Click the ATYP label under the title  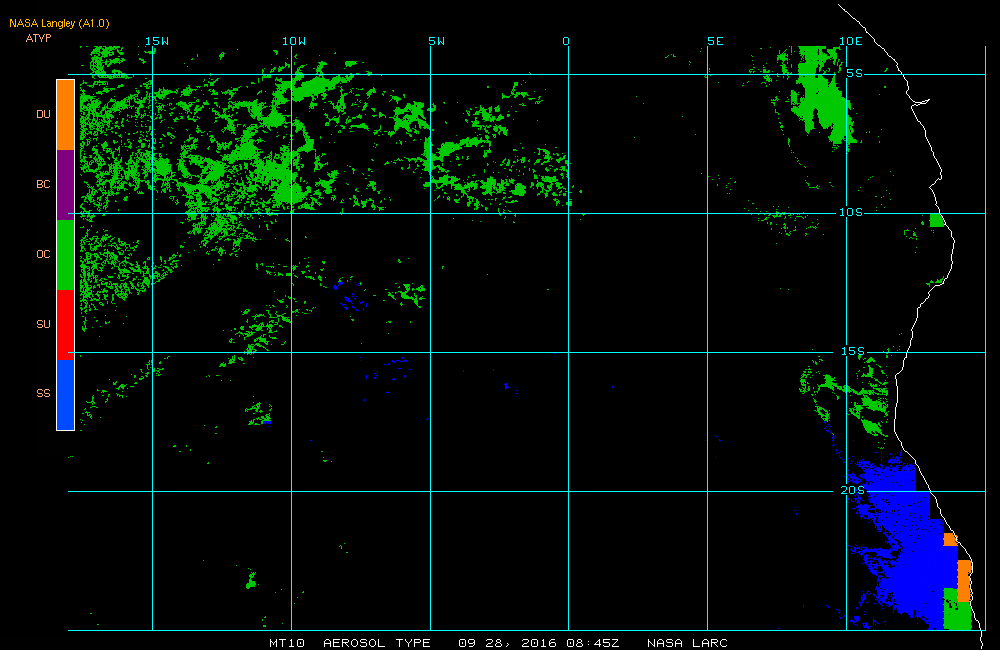(x=38, y=38)
